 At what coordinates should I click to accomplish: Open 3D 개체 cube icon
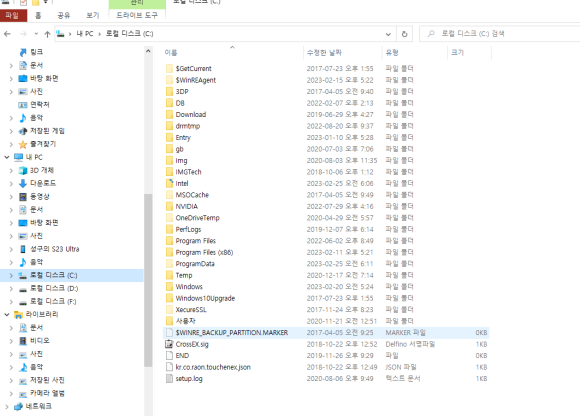point(23,170)
